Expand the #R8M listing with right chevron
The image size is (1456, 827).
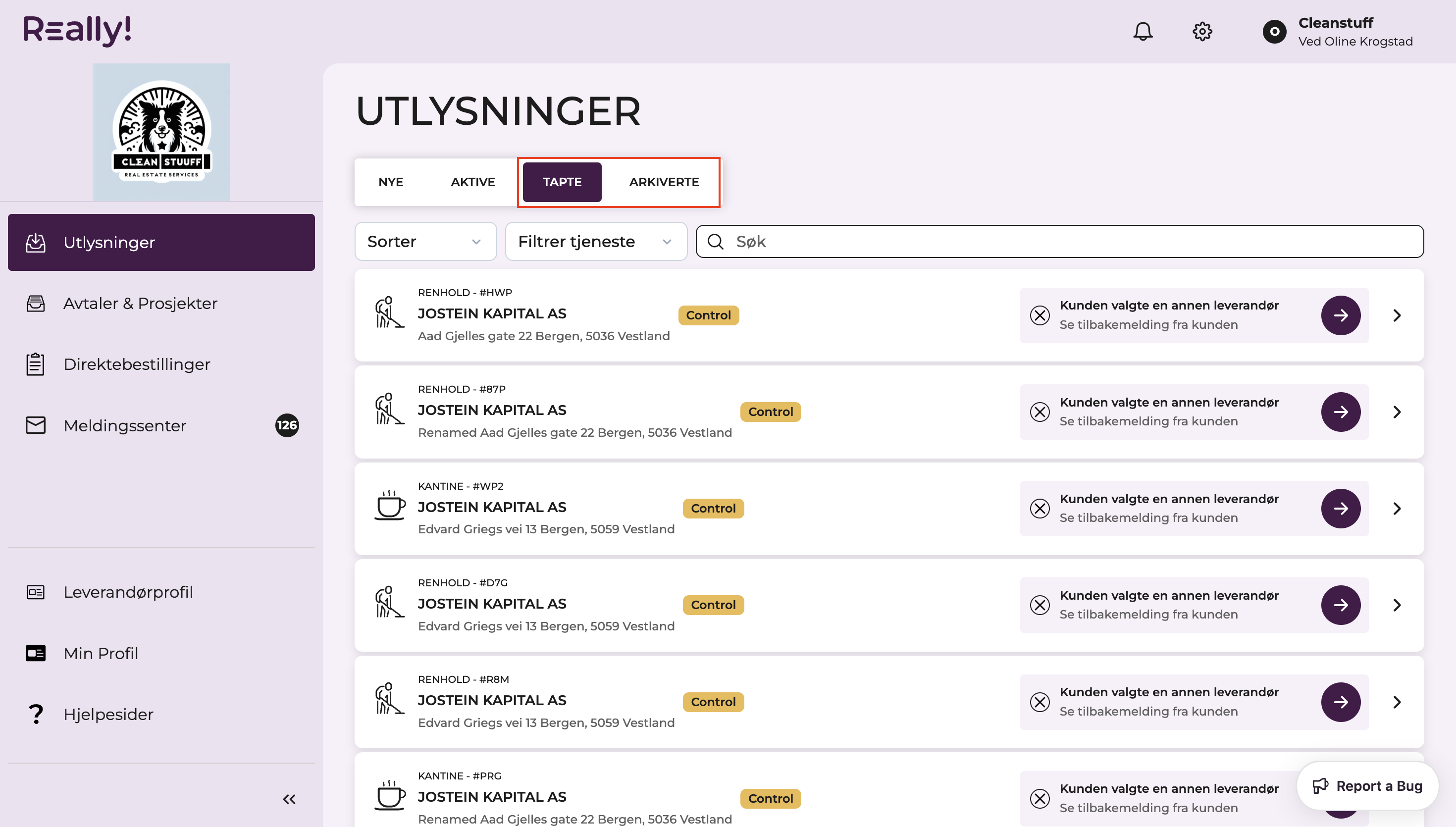1397,702
